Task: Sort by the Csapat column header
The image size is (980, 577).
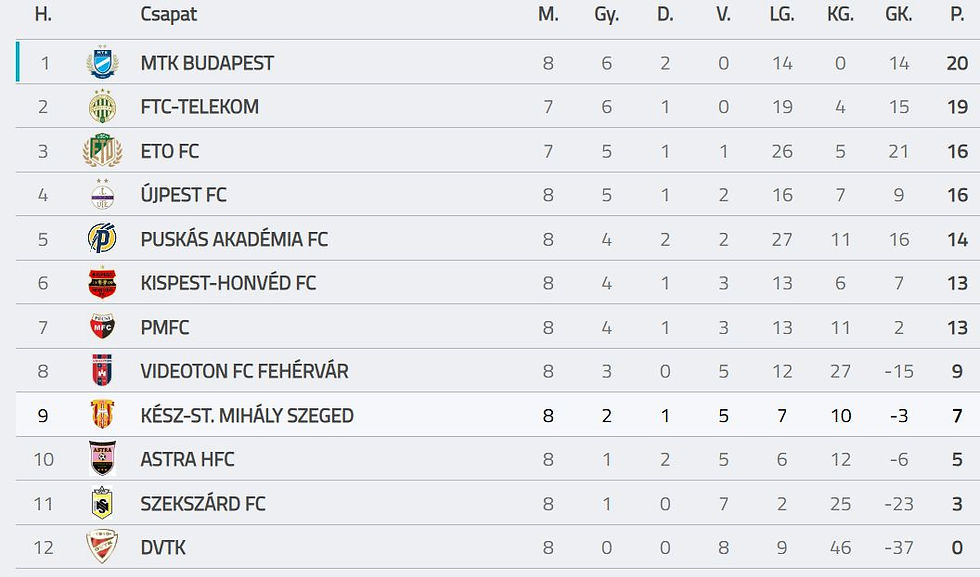Action: (169, 14)
